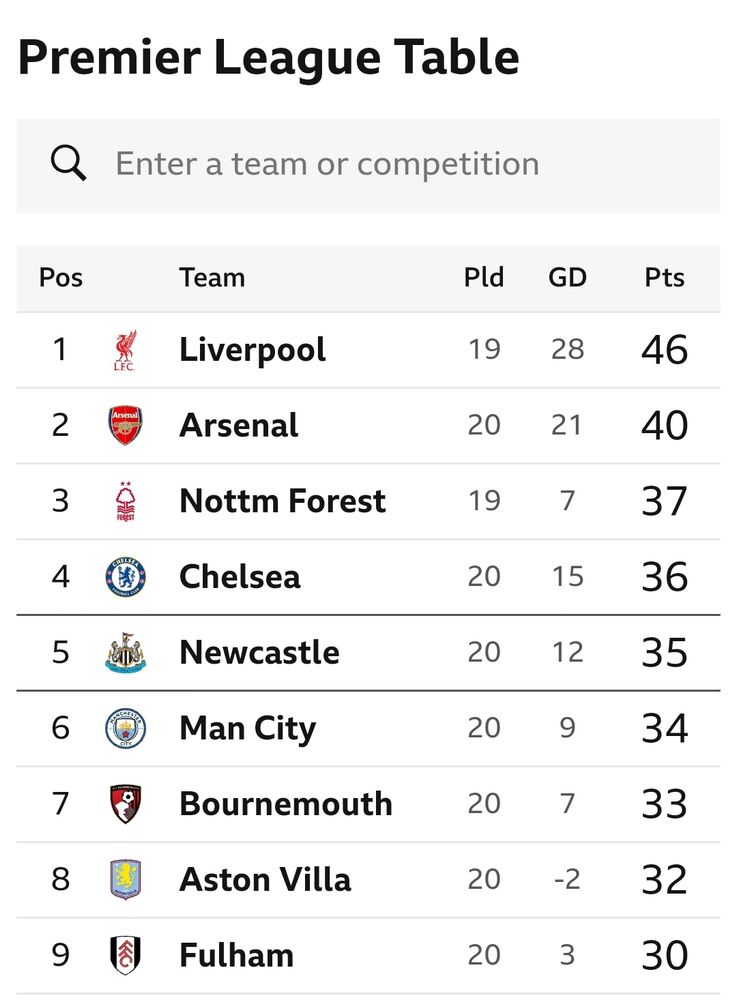
Task: Click the Liverpool club crest
Action: 125,350
